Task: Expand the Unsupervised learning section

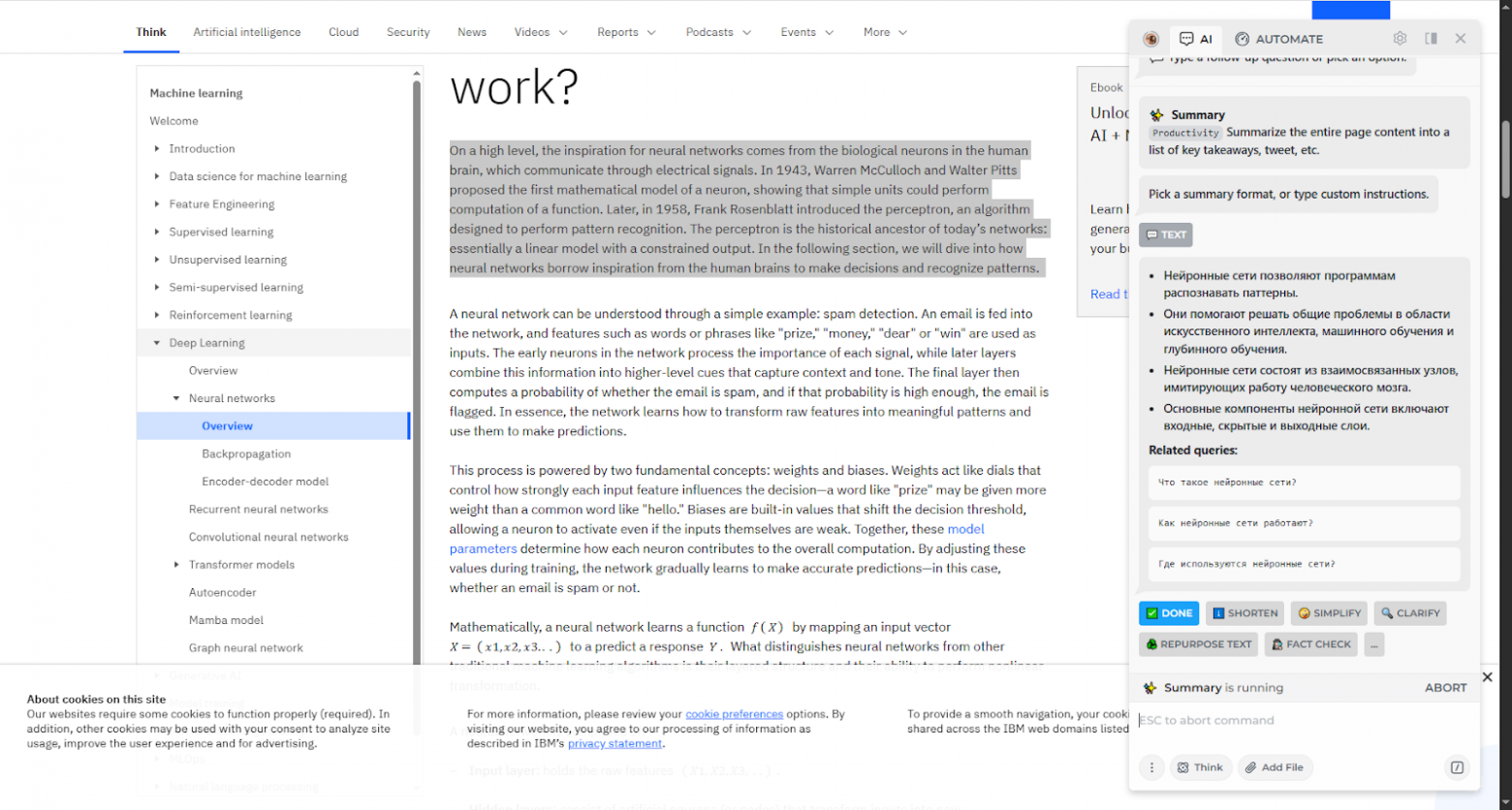Action: point(157,260)
